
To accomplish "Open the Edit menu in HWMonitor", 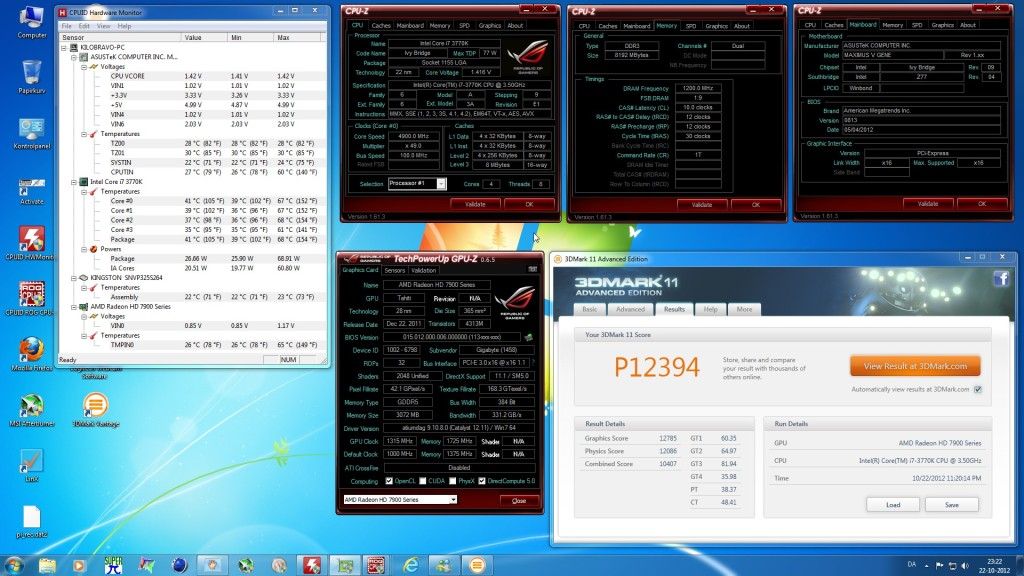I will tap(84, 26).
